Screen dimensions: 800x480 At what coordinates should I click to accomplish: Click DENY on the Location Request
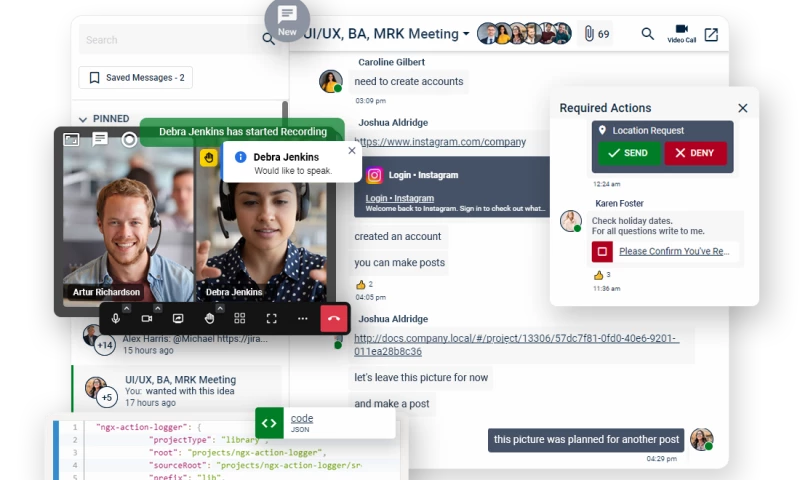(x=695, y=153)
